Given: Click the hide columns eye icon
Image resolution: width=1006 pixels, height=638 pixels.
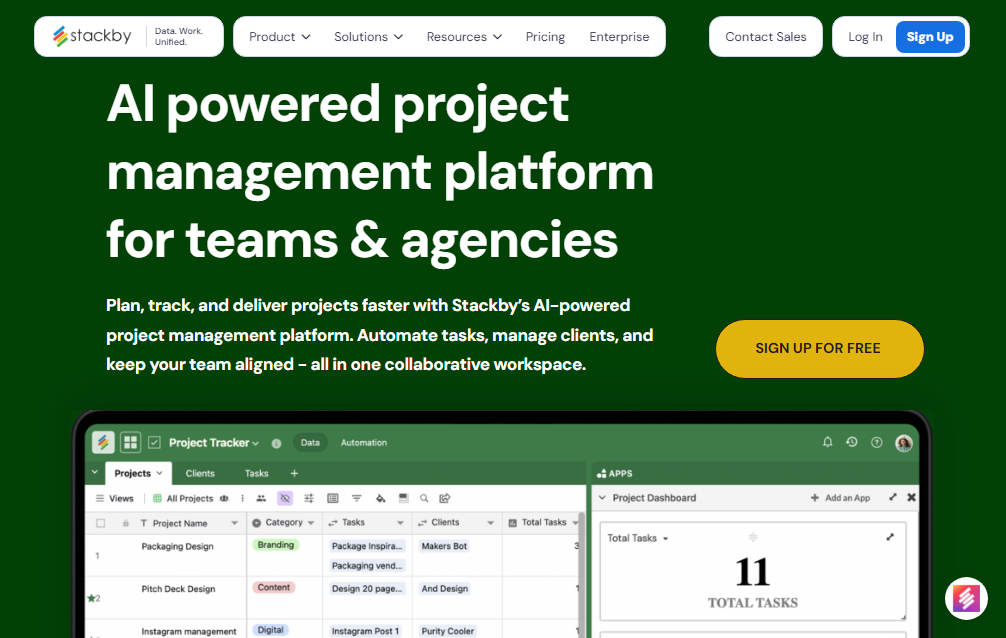Looking at the screenshot, I should tap(285, 498).
